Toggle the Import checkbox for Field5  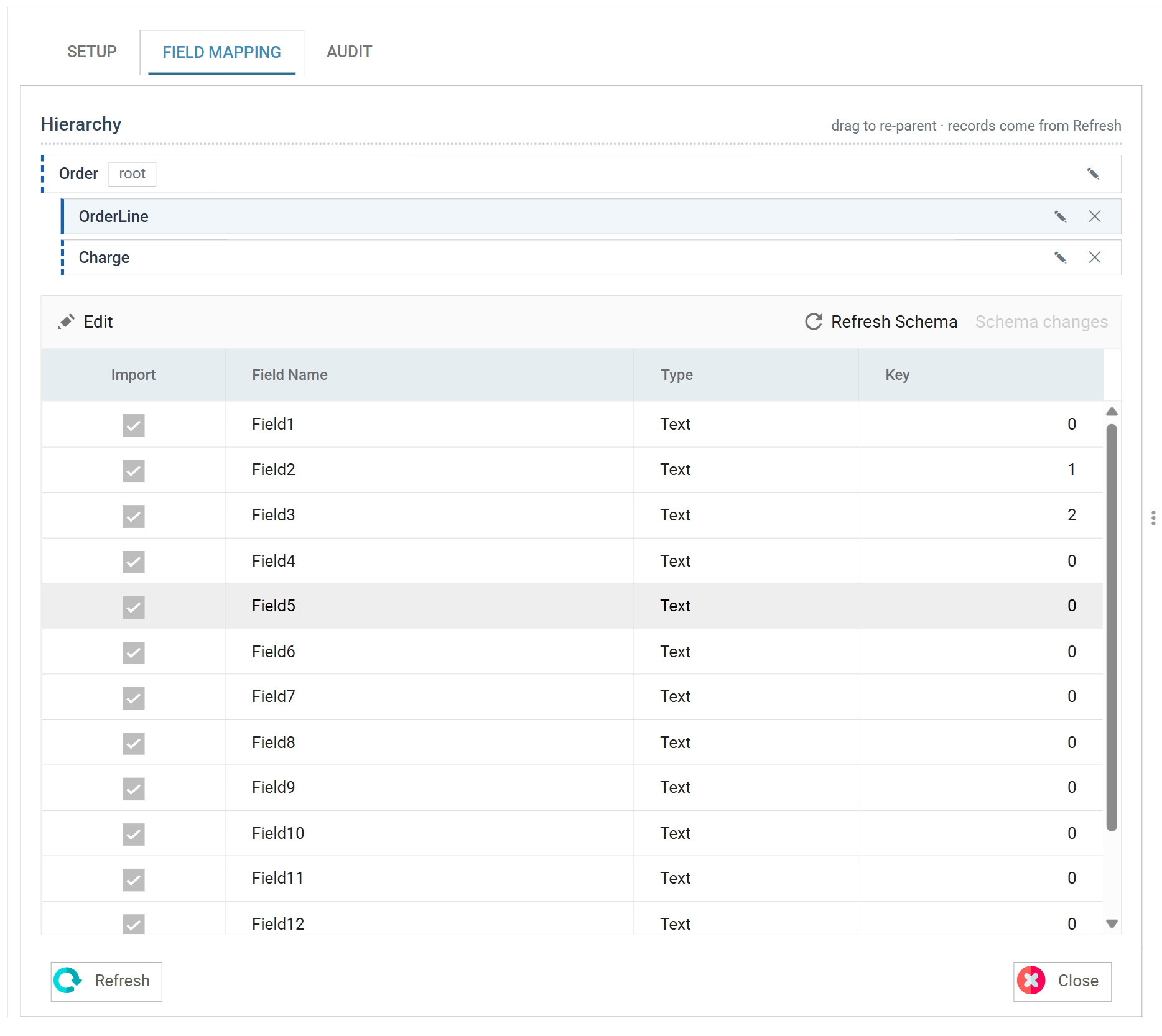coord(133,607)
